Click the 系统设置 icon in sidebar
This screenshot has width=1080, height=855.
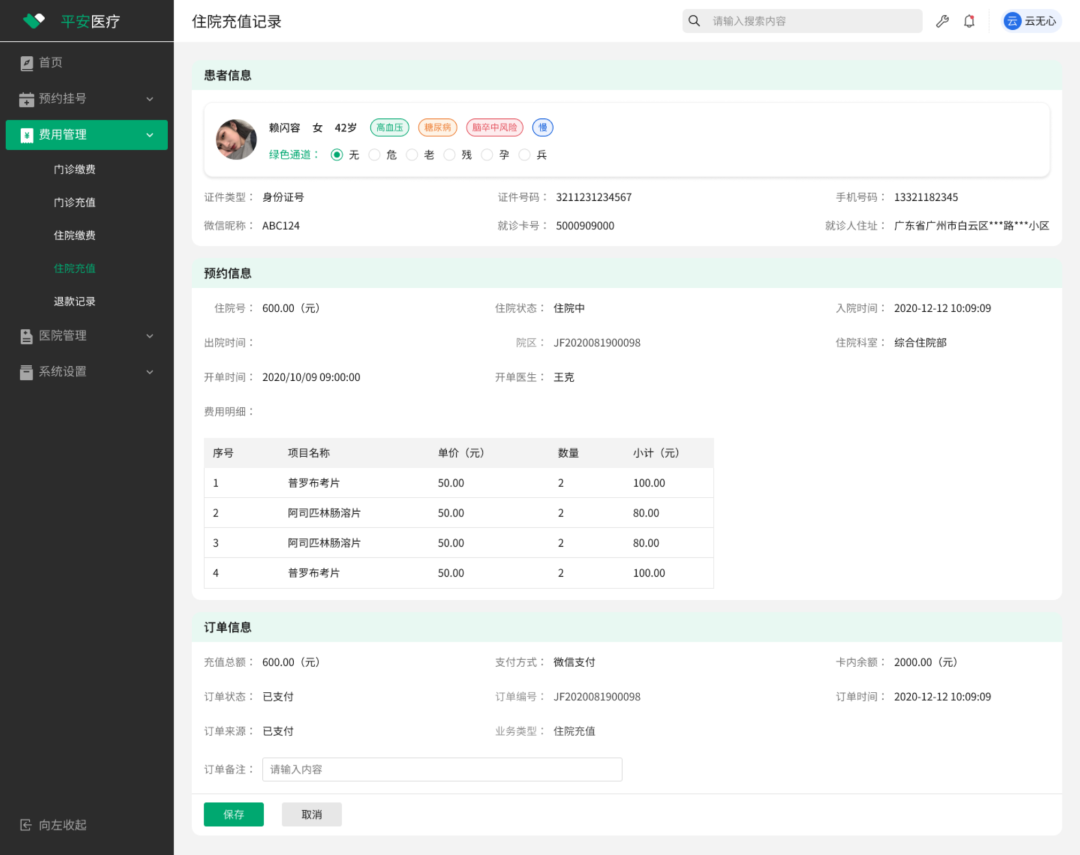pyautogui.click(x=27, y=372)
